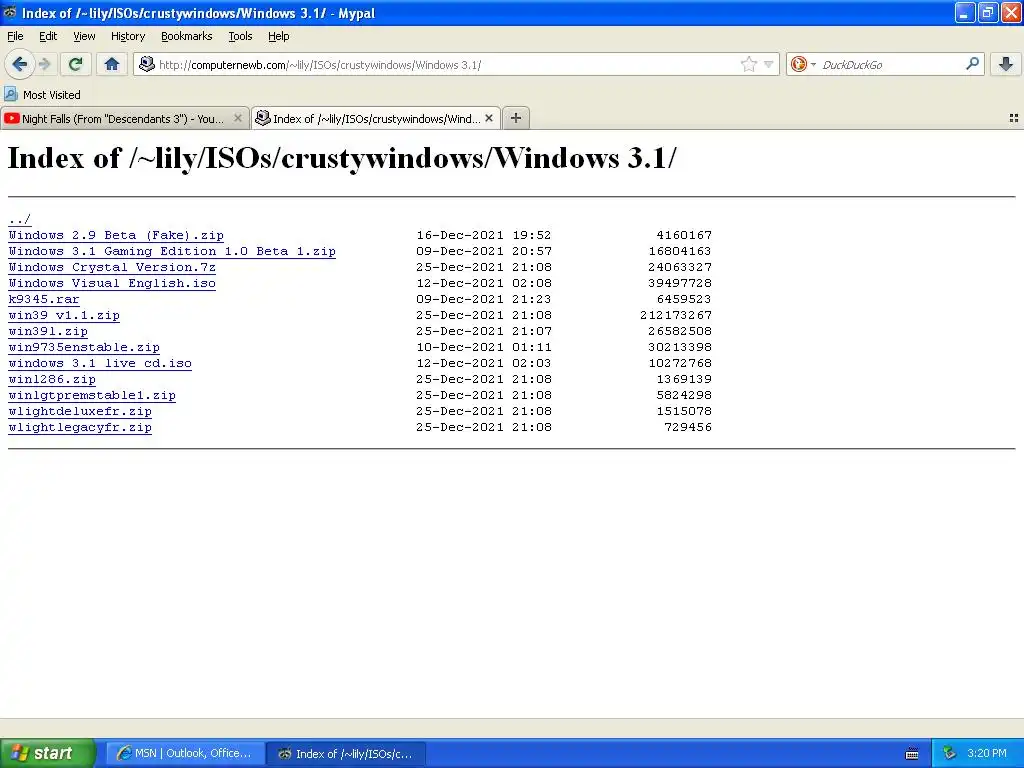Download win39 v1.1.zip file

pos(64,315)
